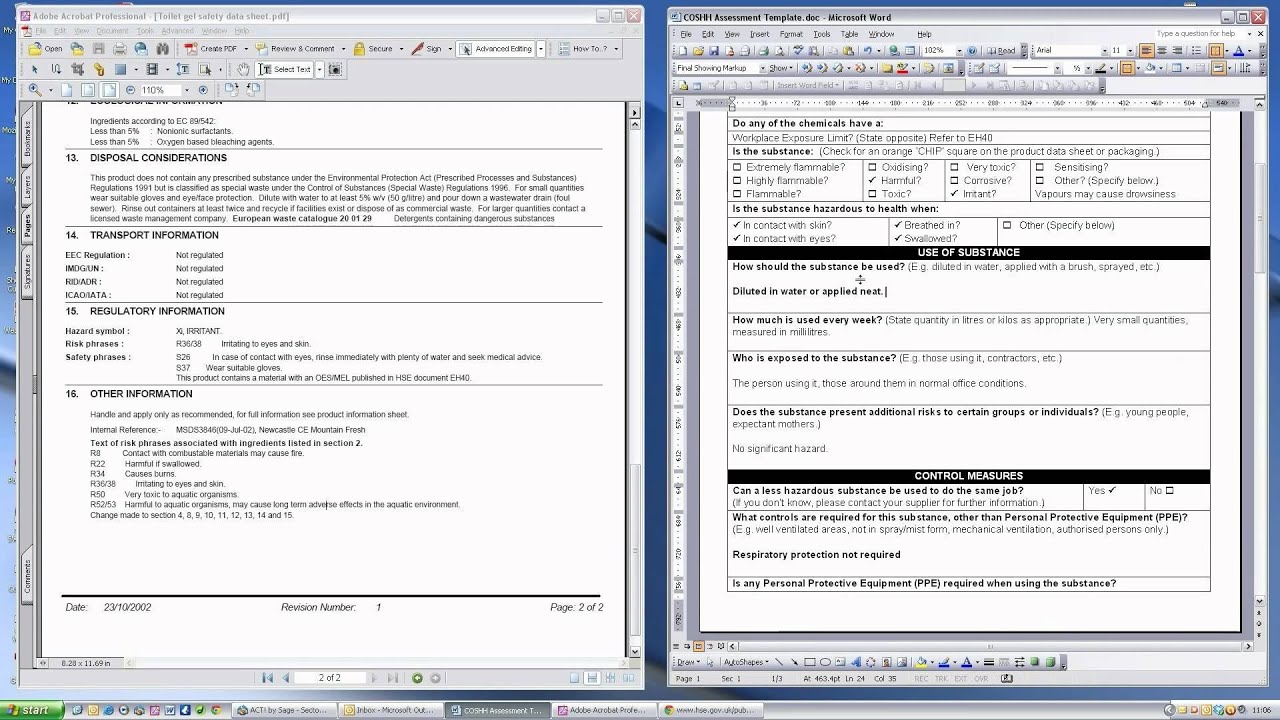This screenshot has height=720, width=1280.
Task: Open the Arial font name dropdown
Action: pos(1105,50)
